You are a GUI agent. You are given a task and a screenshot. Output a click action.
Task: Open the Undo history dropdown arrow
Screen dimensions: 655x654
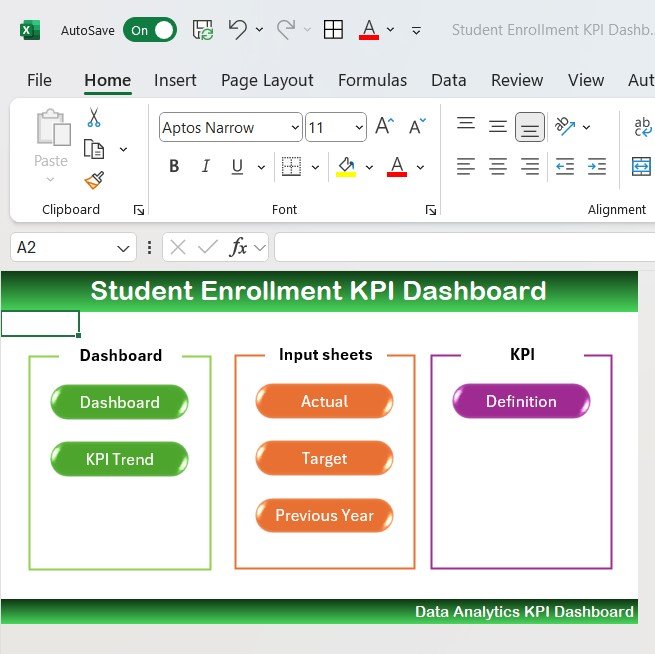click(x=259, y=30)
